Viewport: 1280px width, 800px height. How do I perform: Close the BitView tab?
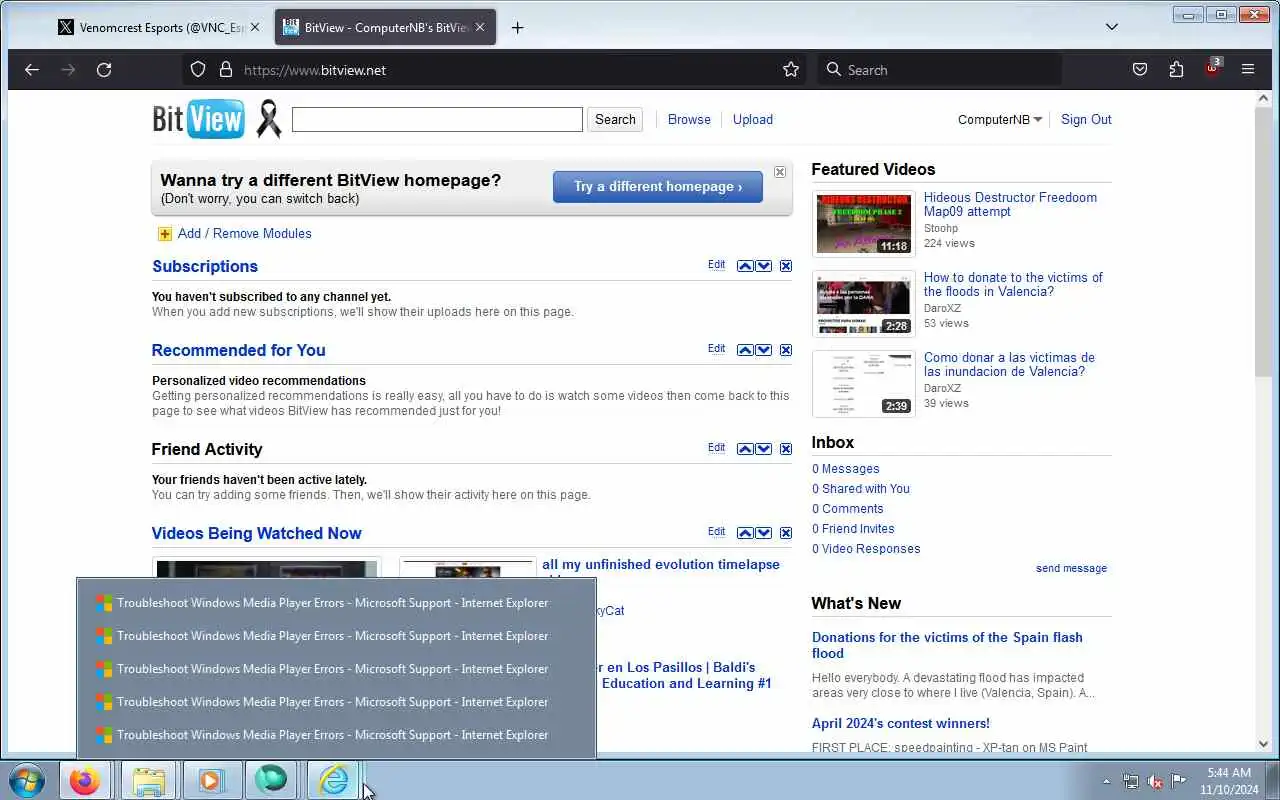tap(479, 28)
